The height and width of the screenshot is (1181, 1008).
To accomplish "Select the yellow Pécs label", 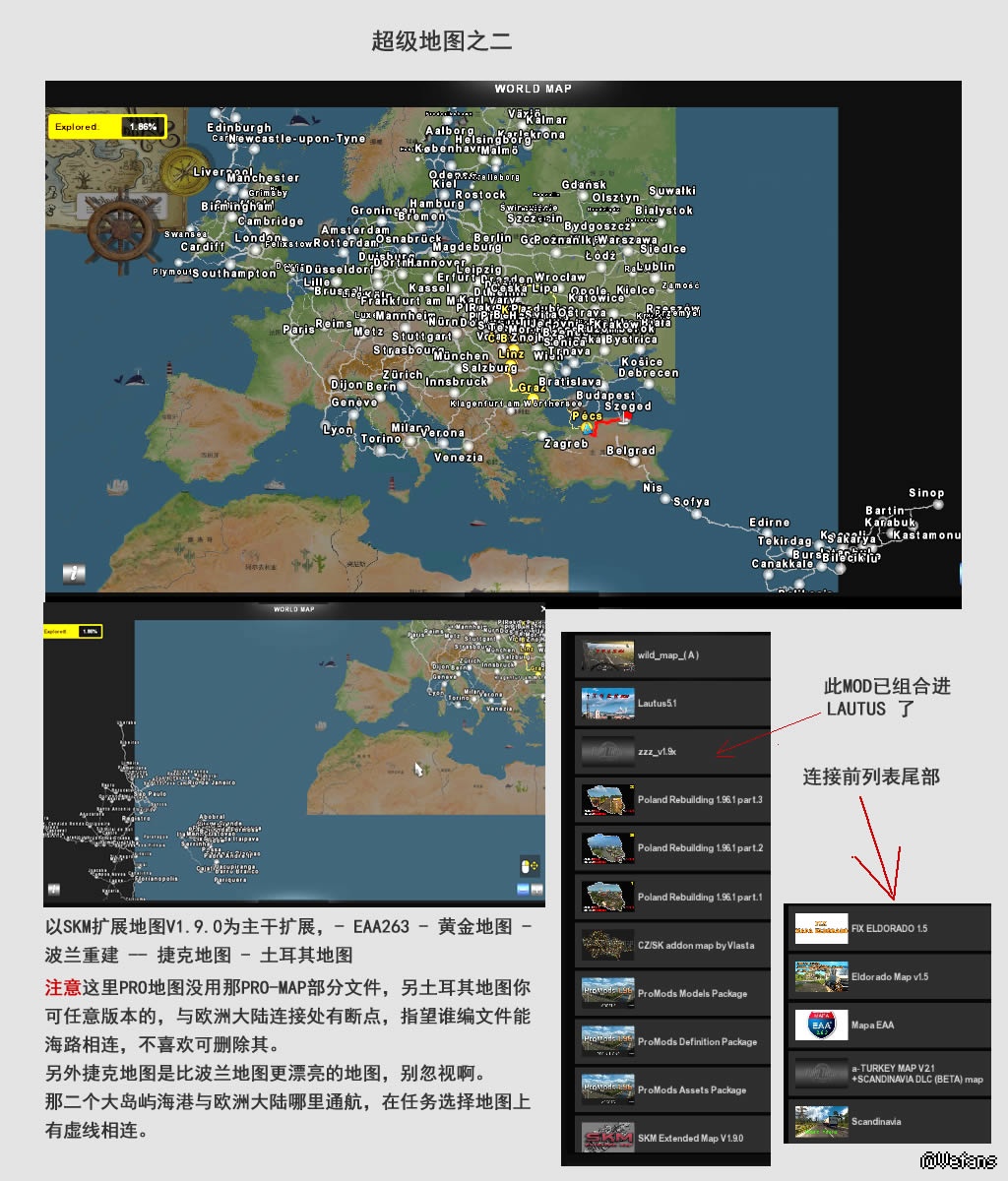I will [587, 416].
